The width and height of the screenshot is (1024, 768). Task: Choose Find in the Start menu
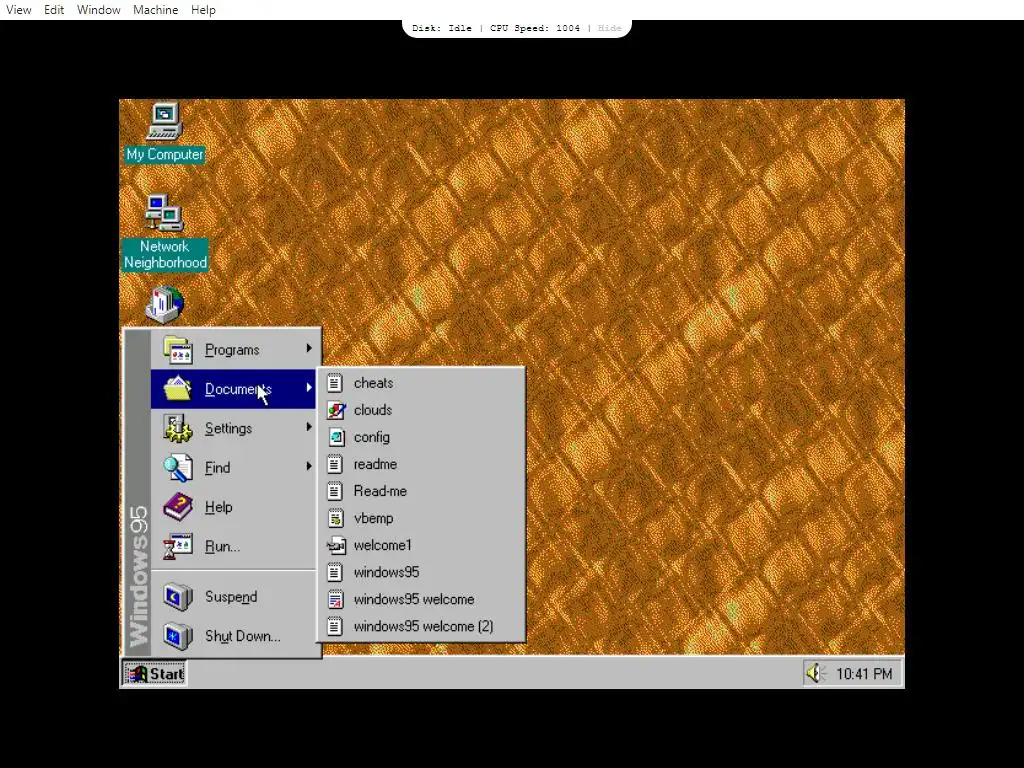233,467
